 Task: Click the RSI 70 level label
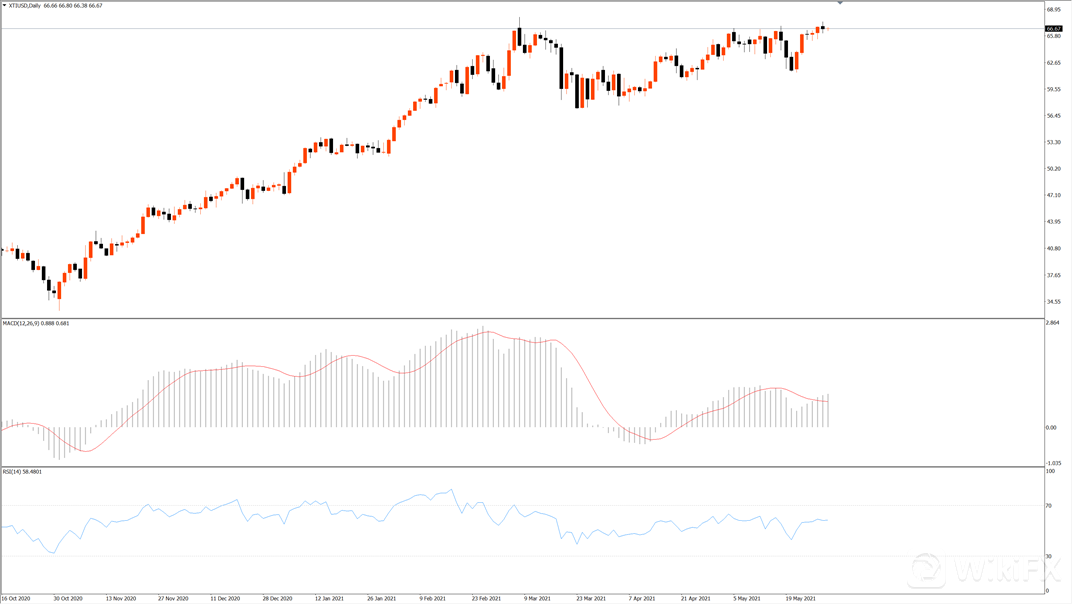click(x=1049, y=506)
